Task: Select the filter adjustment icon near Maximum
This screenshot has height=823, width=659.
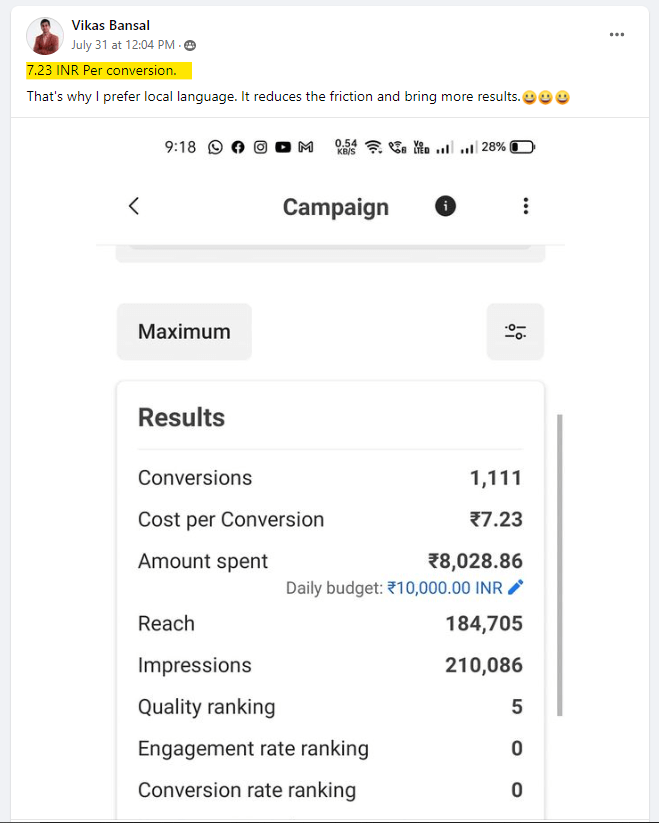Action: (x=514, y=331)
